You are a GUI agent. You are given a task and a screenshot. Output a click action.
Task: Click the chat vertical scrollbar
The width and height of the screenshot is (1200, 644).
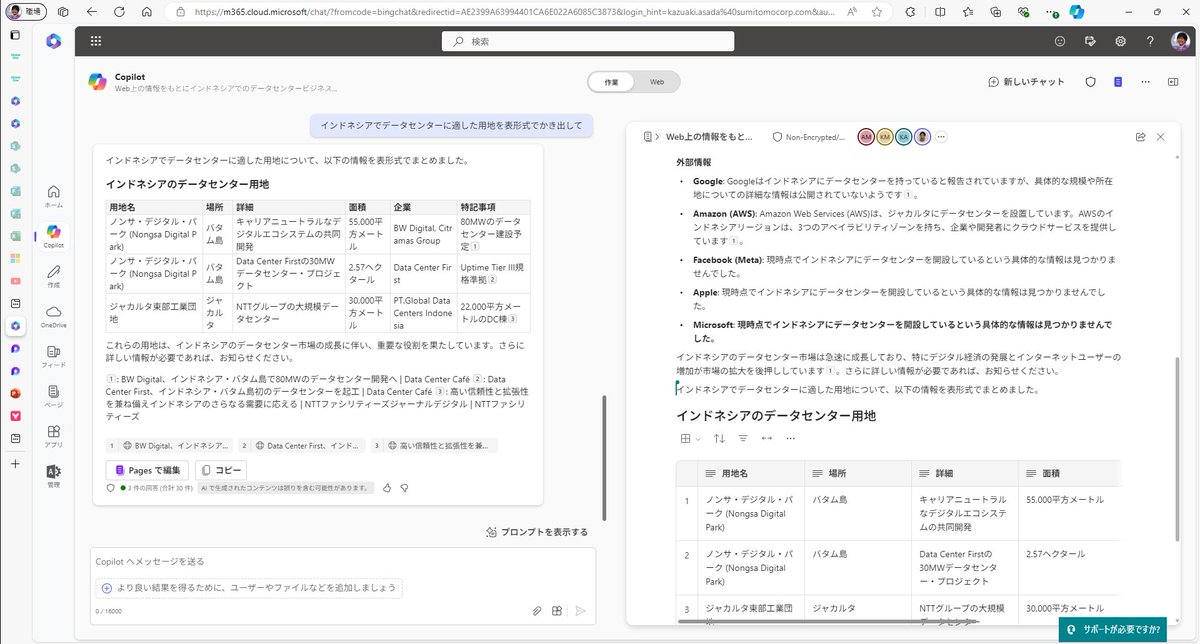coord(603,460)
